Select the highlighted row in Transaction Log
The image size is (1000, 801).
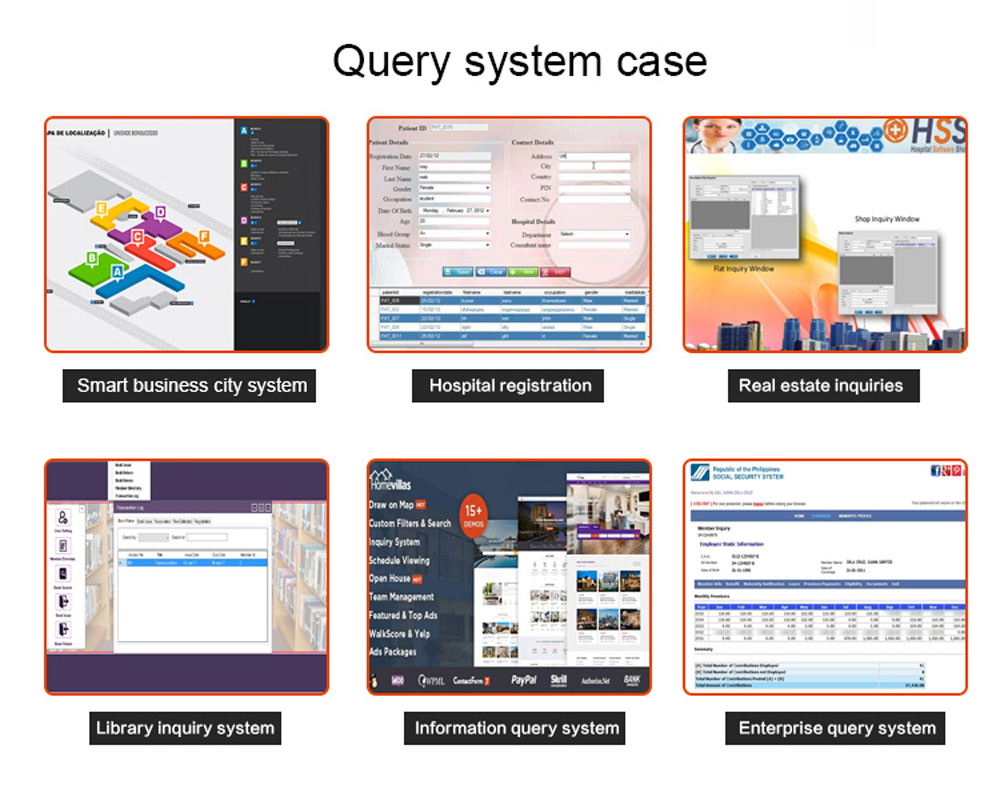click(x=192, y=563)
